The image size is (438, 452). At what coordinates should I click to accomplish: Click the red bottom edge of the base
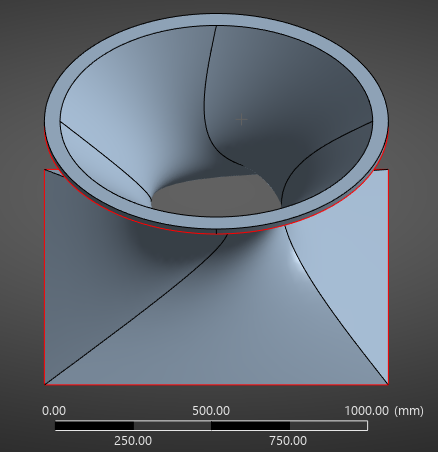pyautogui.click(x=216, y=385)
